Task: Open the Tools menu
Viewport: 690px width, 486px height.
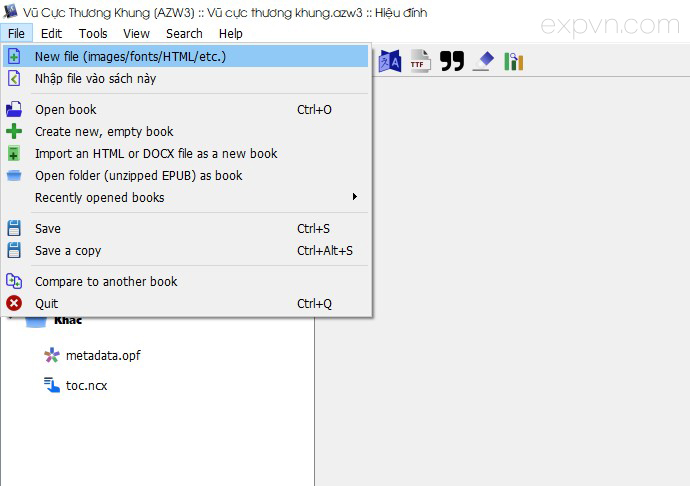Action: pos(93,33)
